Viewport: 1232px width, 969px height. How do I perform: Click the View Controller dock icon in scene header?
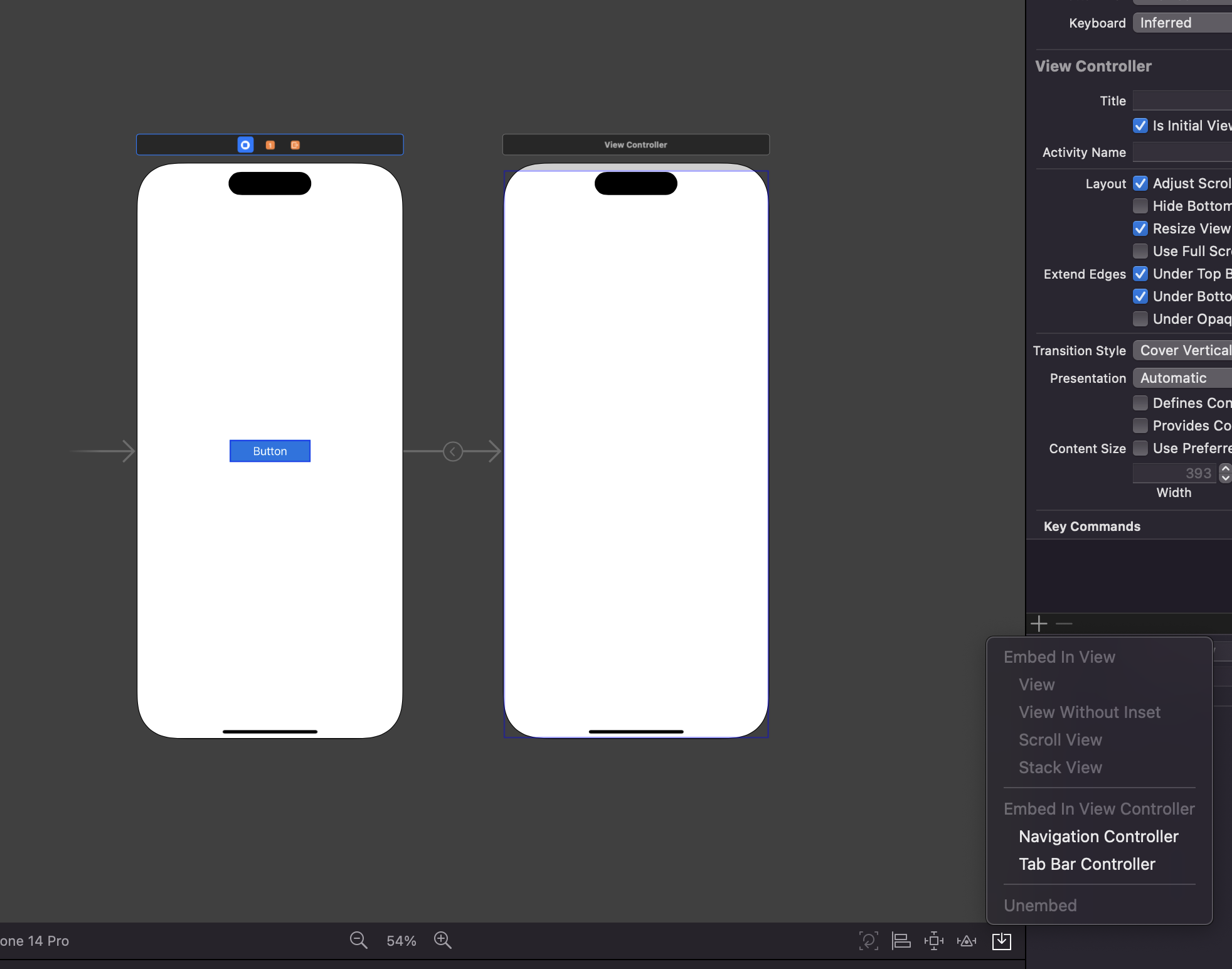click(x=245, y=145)
